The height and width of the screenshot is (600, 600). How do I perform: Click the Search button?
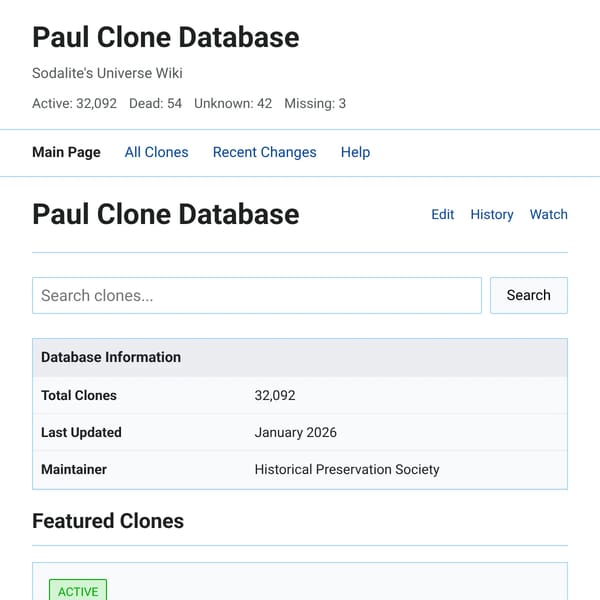[529, 295]
